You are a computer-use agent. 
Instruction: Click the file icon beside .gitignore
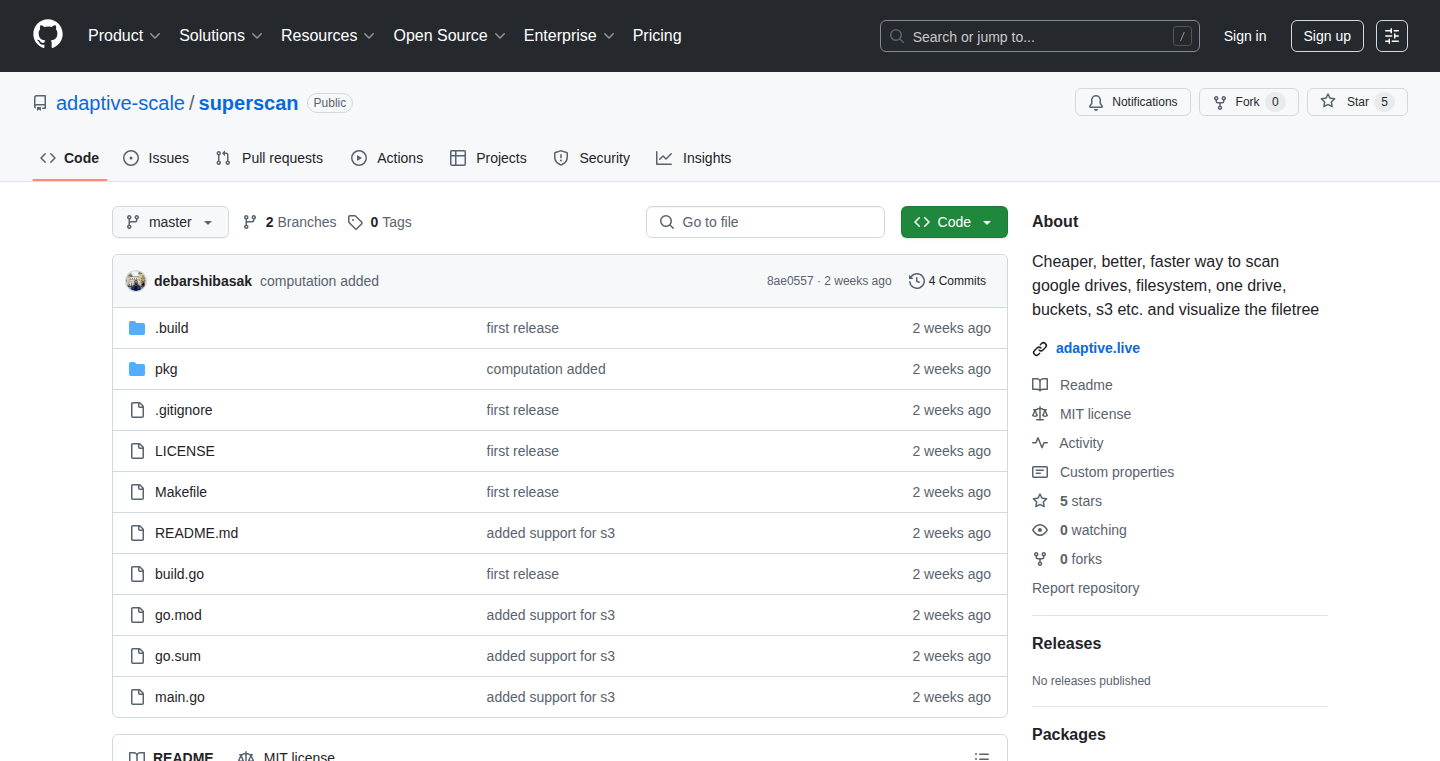click(137, 410)
